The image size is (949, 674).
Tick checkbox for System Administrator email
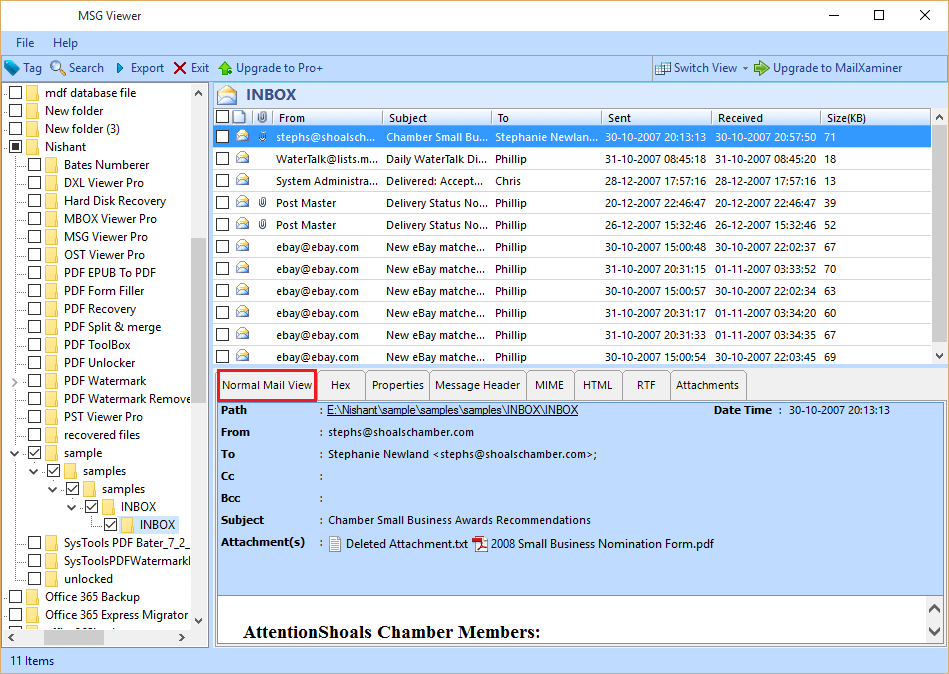pyautogui.click(x=223, y=180)
